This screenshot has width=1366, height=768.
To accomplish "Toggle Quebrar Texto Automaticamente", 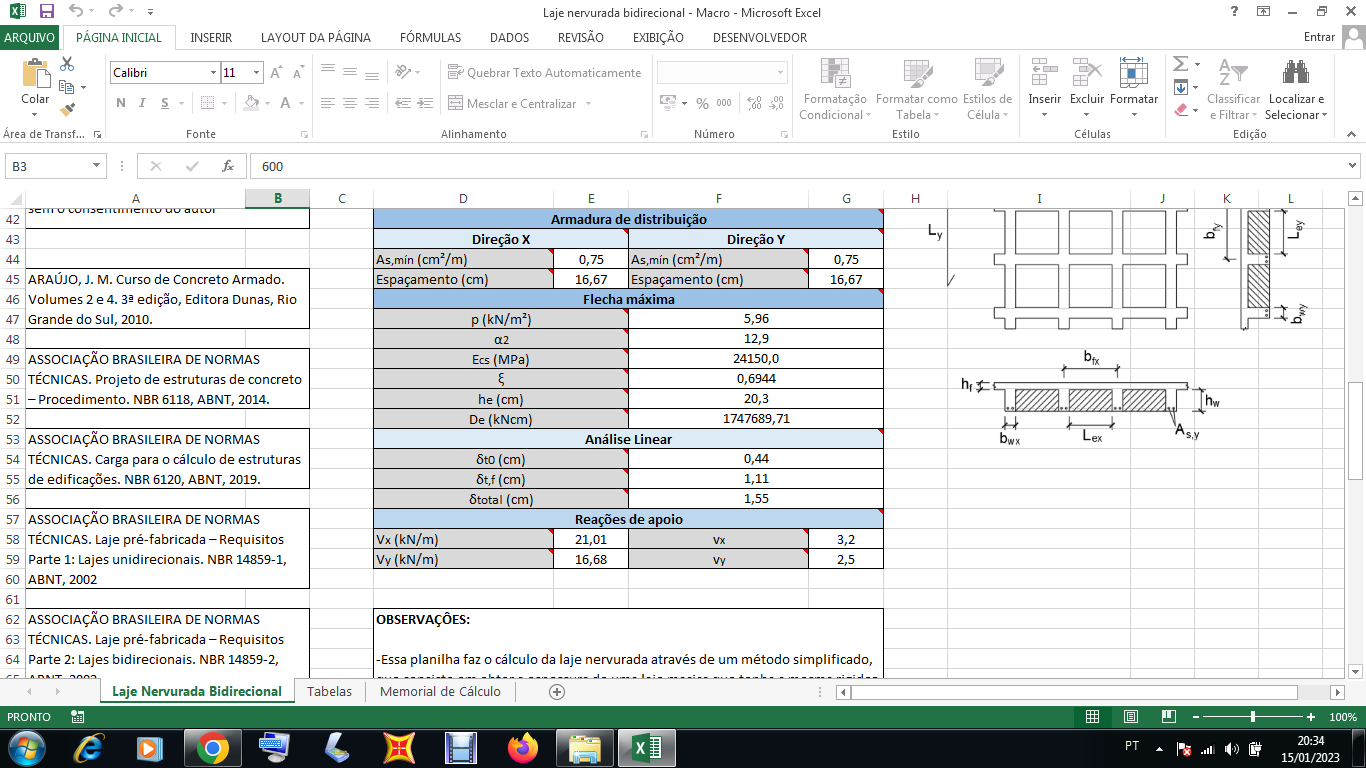I will tap(545, 73).
